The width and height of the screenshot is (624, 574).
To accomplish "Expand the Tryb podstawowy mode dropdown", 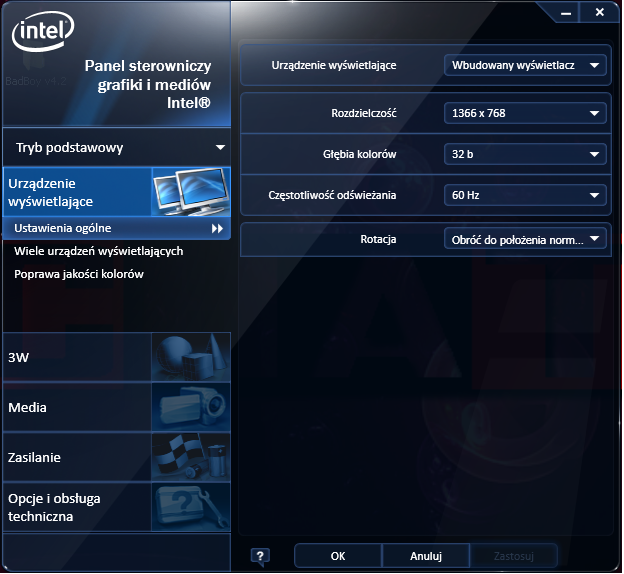I will click(117, 148).
